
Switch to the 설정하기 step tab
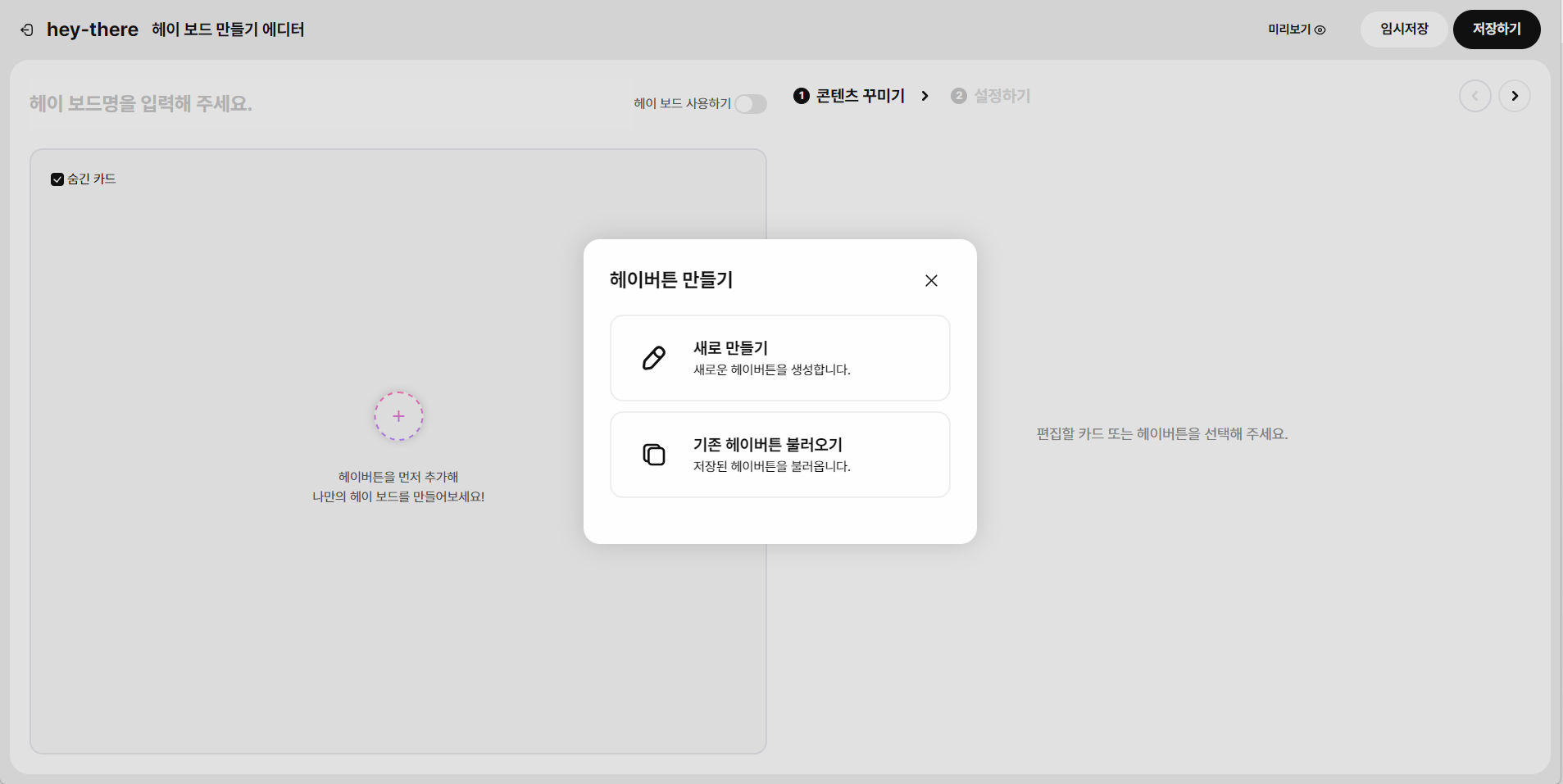pos(990,96)
